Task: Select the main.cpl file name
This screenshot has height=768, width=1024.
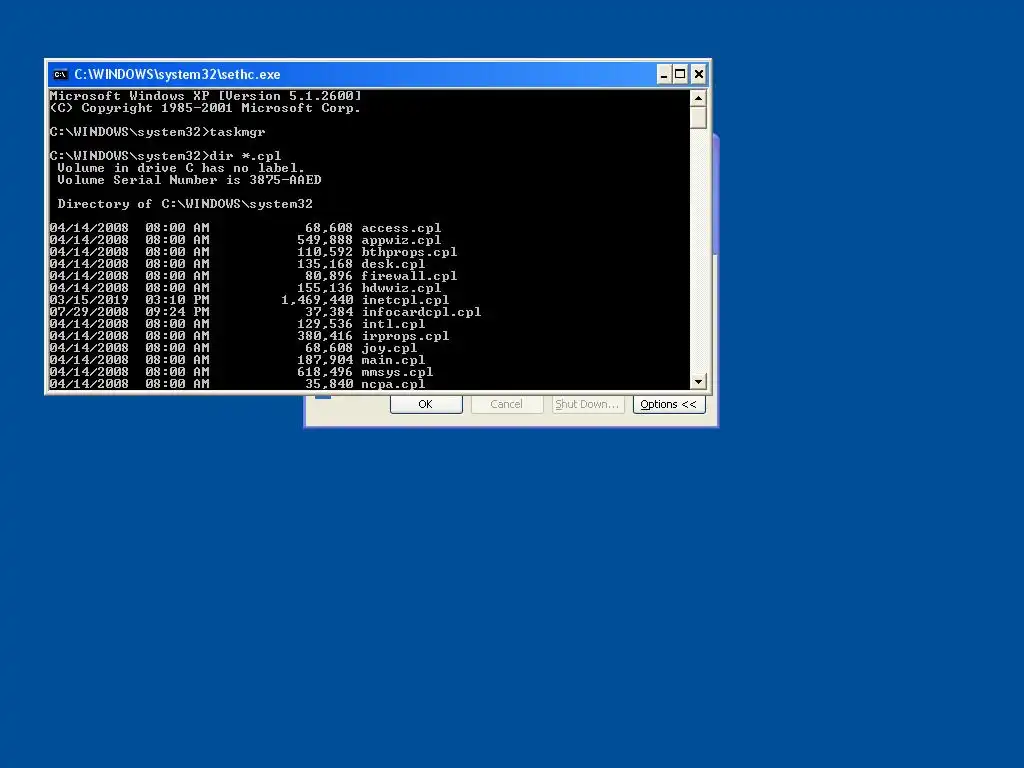Action: click(393, 360)
